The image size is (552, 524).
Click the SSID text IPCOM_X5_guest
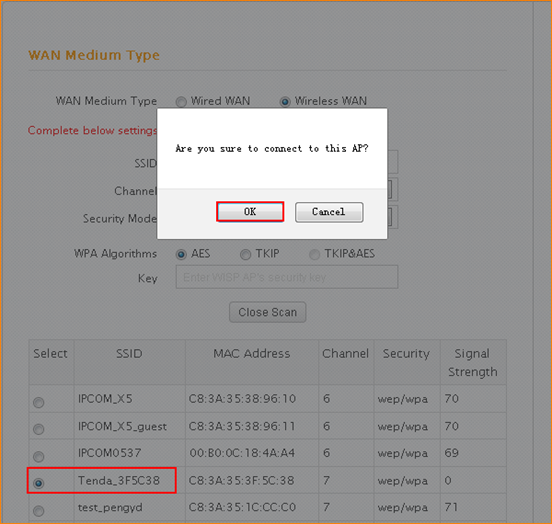tap(122, 426)
